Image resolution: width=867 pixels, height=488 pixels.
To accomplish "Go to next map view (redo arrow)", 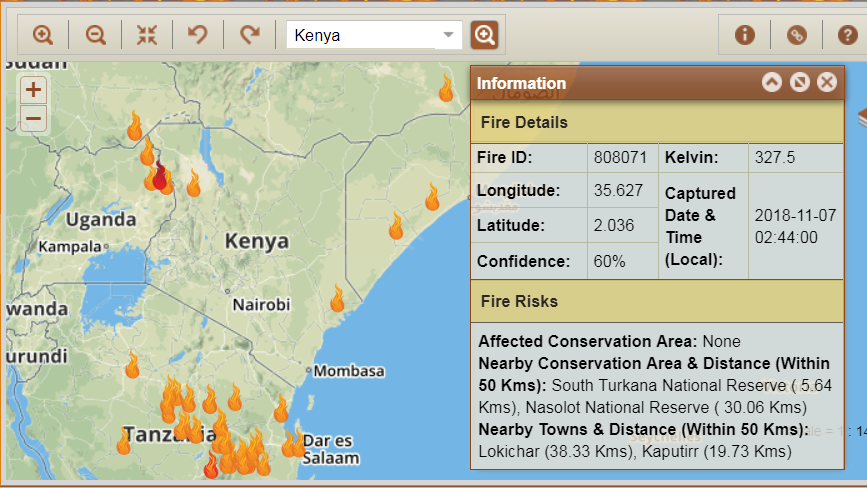I will 249,35.
